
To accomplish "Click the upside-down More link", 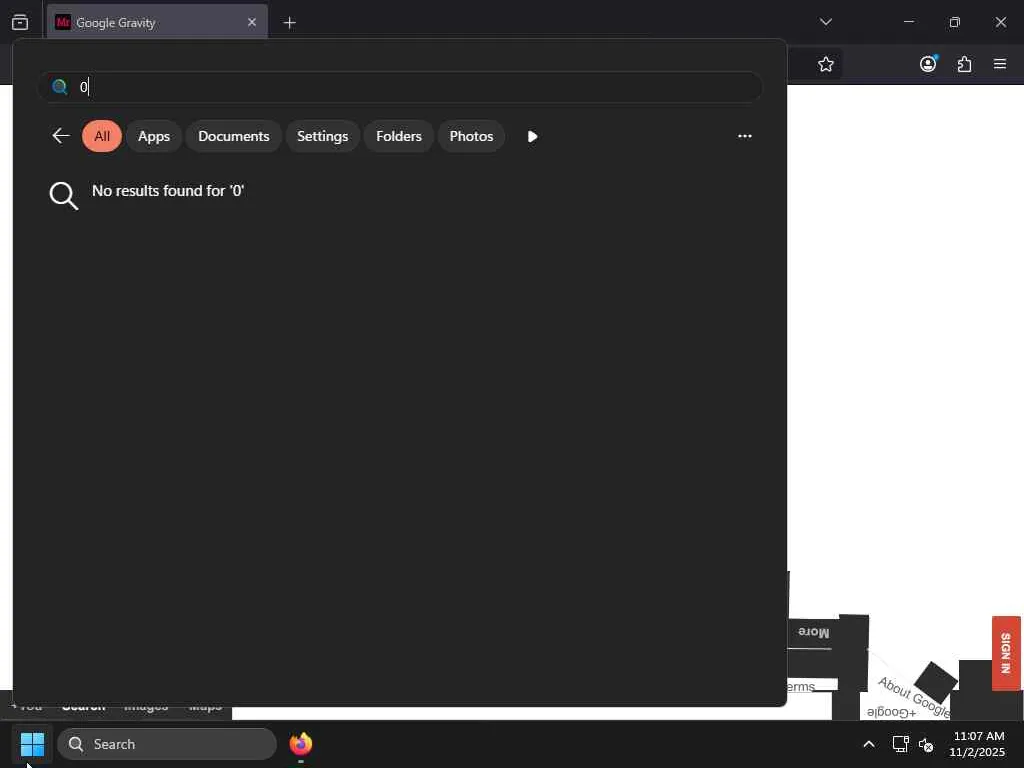I will pyautogui.click(x=813, y=632).
